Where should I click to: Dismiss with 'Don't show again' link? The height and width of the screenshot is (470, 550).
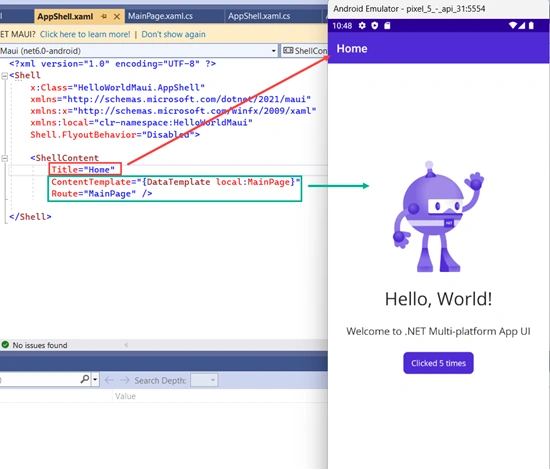click(x=174, y=34)
